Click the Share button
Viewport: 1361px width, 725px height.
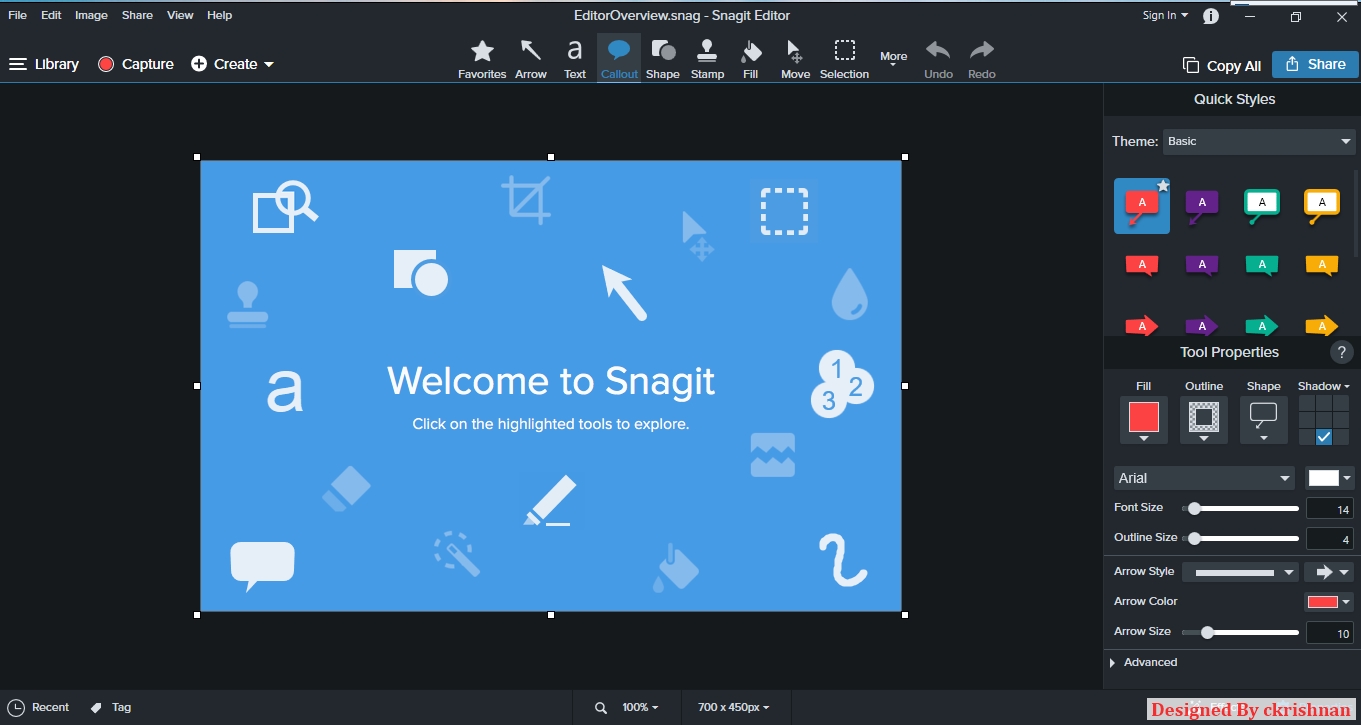point(1314,64)
